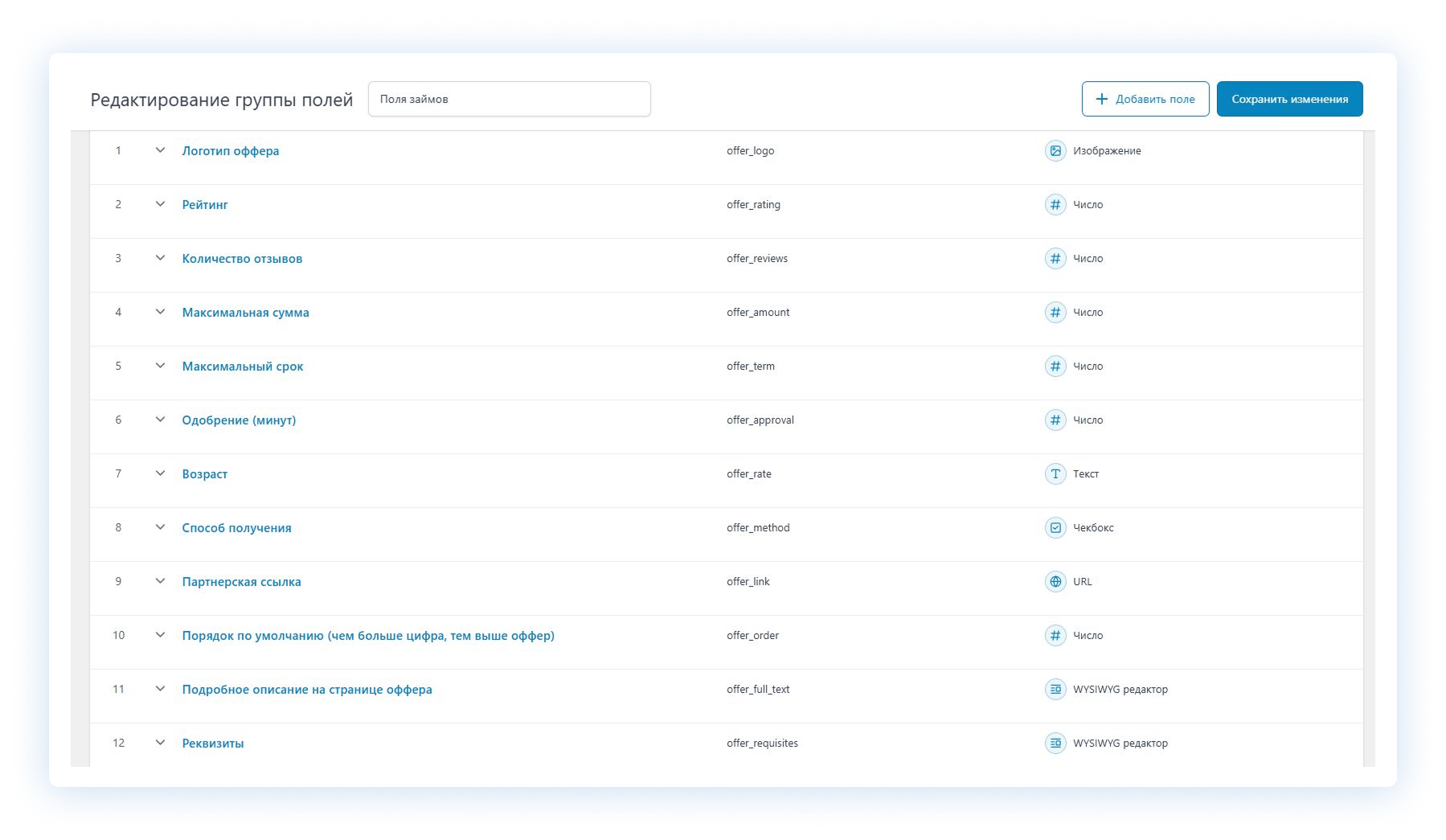Click the URL type label
1446x840 pixels.
[x=1083, y=582]
